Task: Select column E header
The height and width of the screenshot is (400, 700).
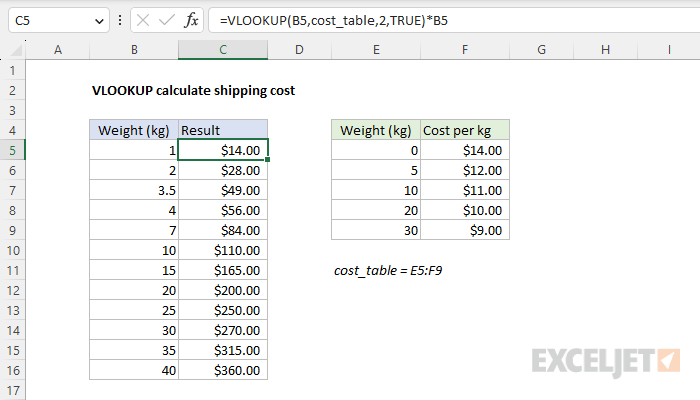Action: pyautogui.click(x=376, y=50)
